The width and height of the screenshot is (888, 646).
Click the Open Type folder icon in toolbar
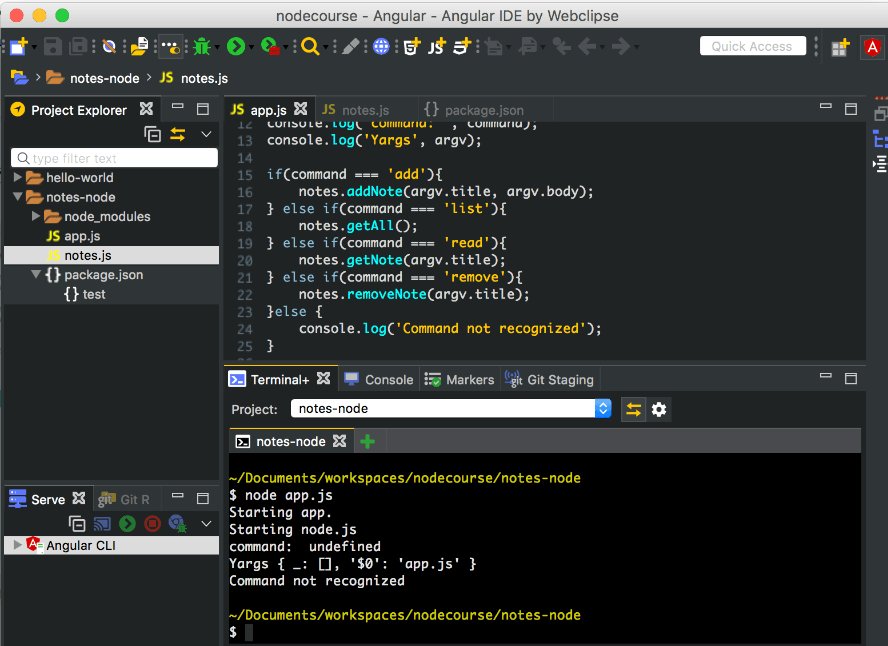pos(139,46)
